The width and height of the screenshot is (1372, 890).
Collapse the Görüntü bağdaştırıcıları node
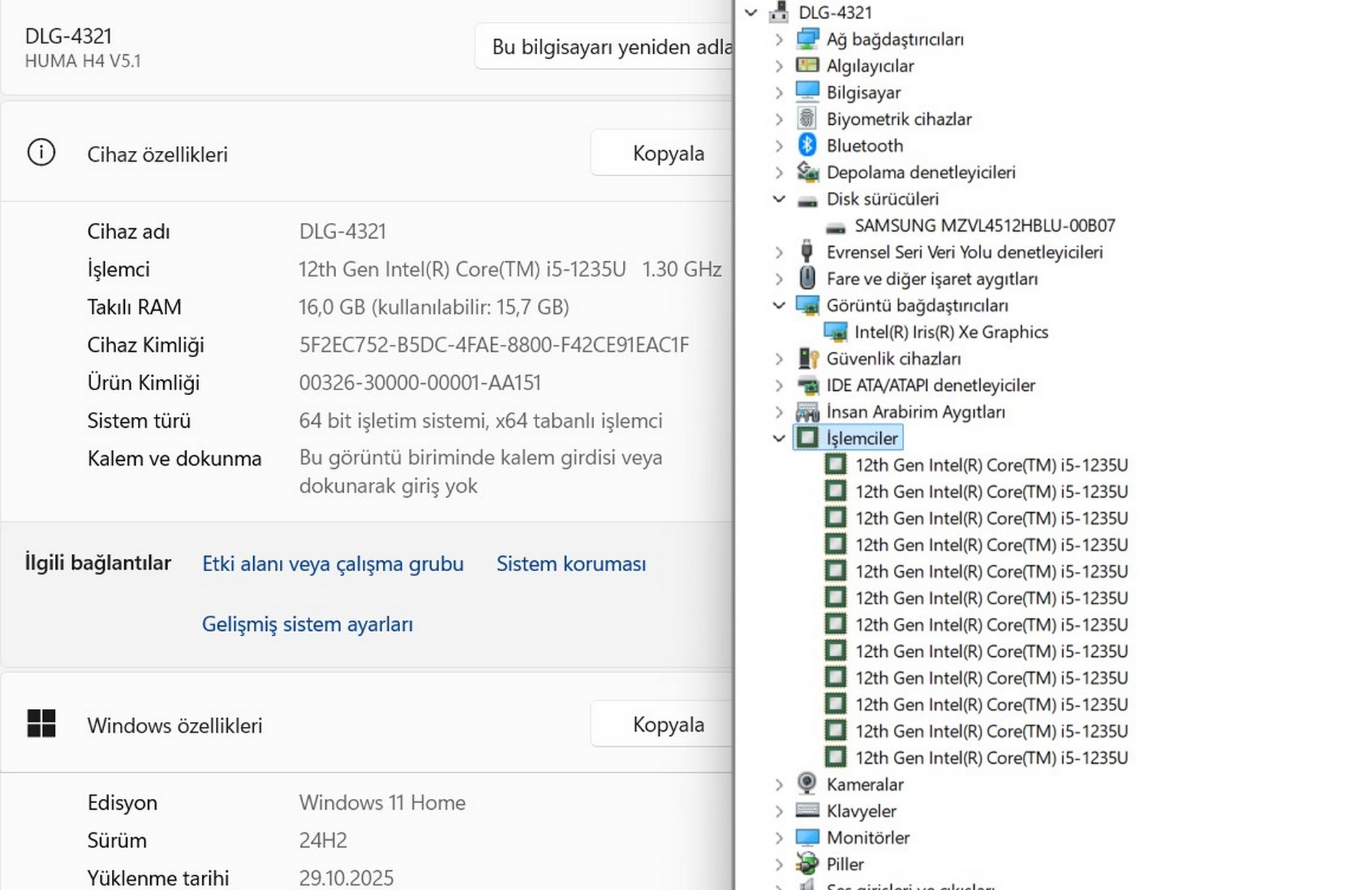779,305
